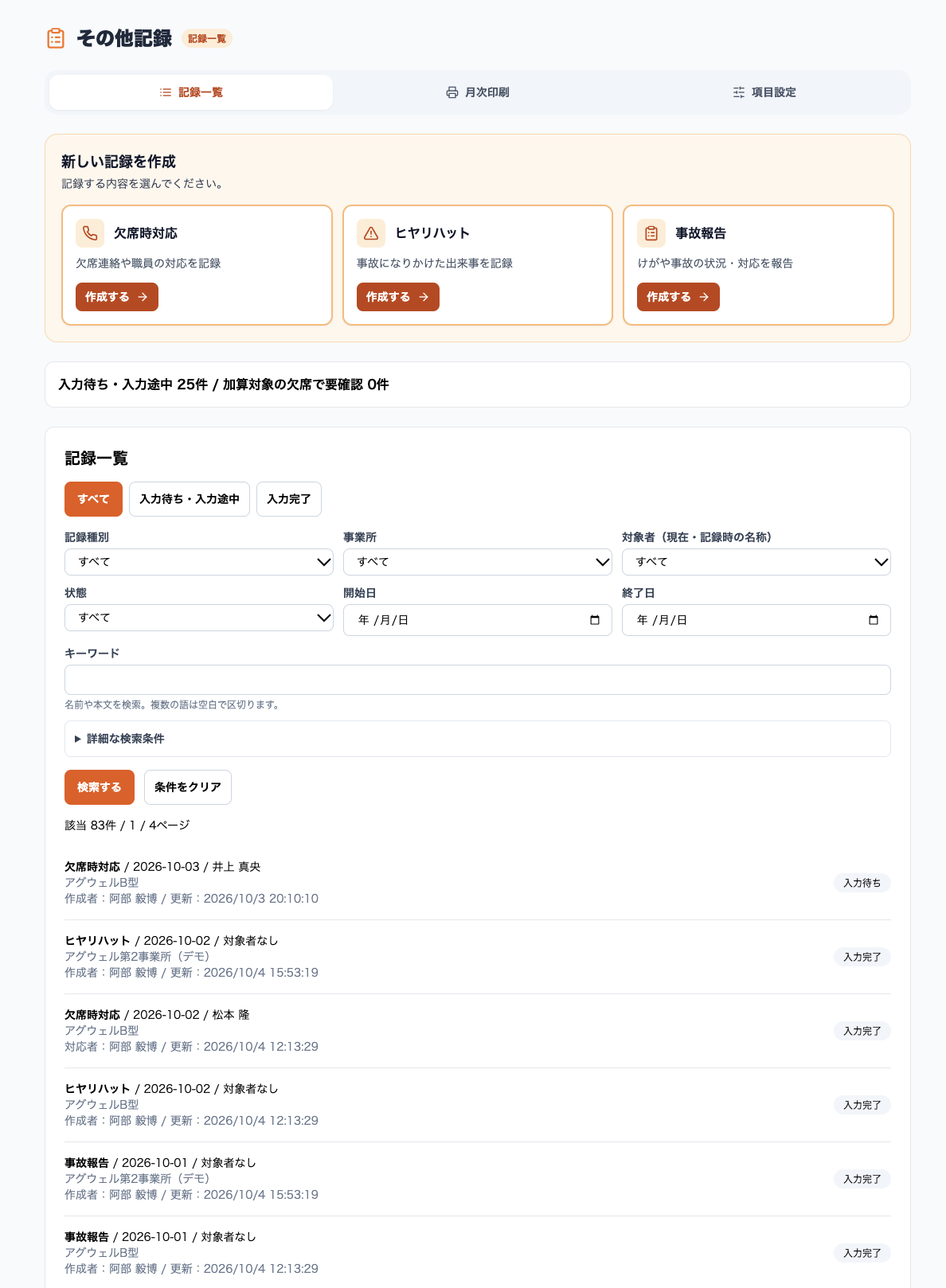Click the 条件をクリア button

pyautogui.click(x=188, y=787)
